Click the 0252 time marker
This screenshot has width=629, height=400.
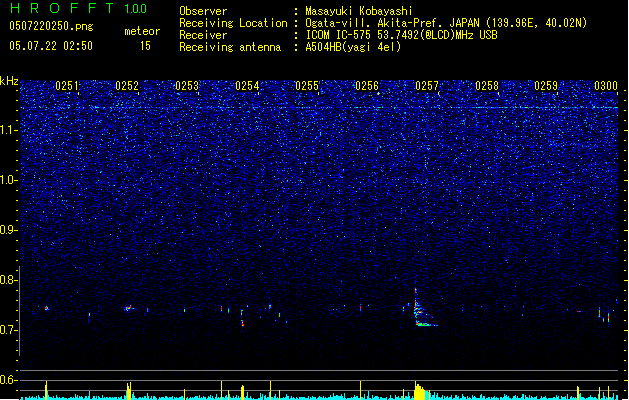[x=127, y=86]
